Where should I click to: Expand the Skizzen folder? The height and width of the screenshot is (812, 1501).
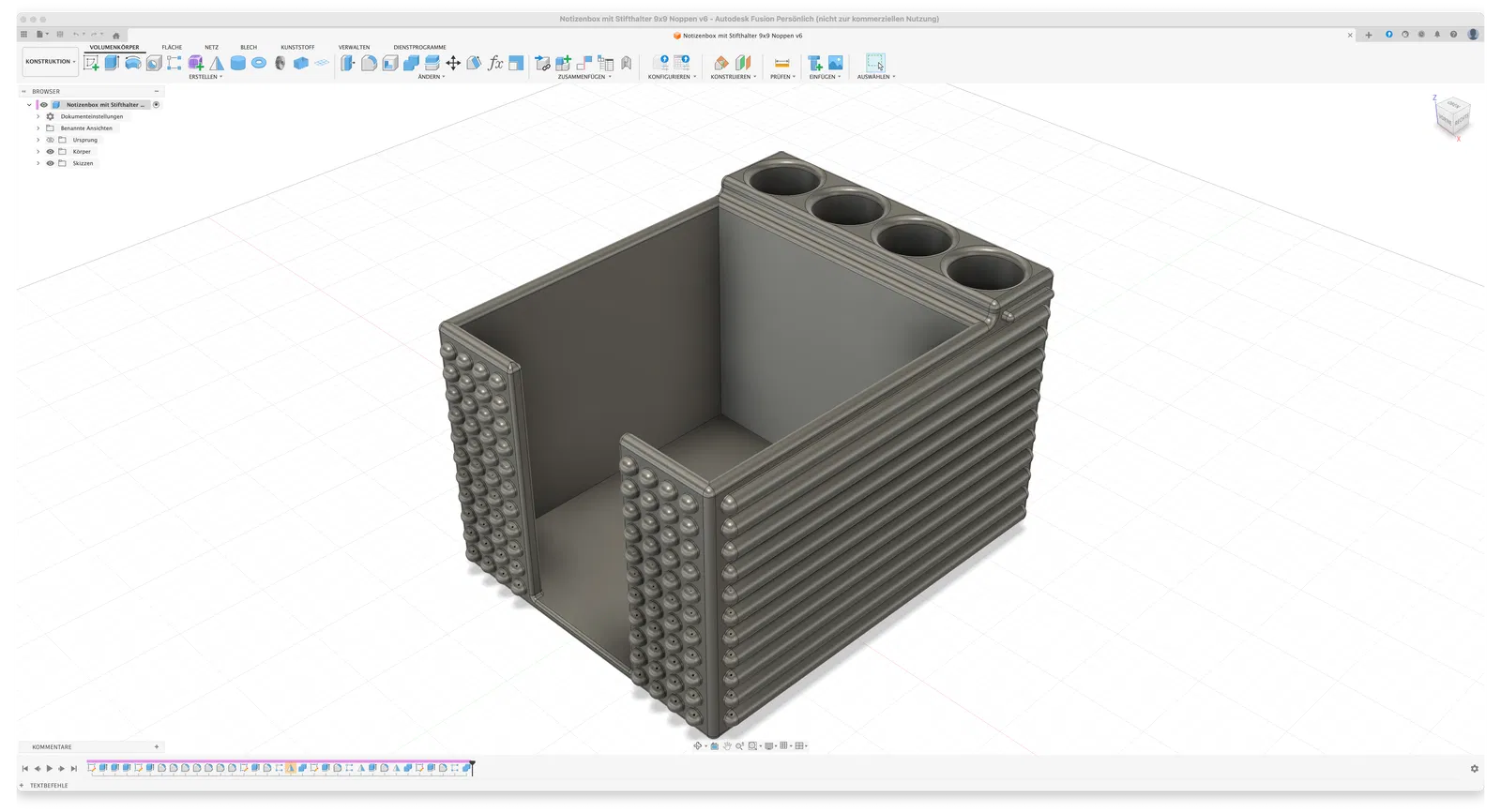(38, 163)
